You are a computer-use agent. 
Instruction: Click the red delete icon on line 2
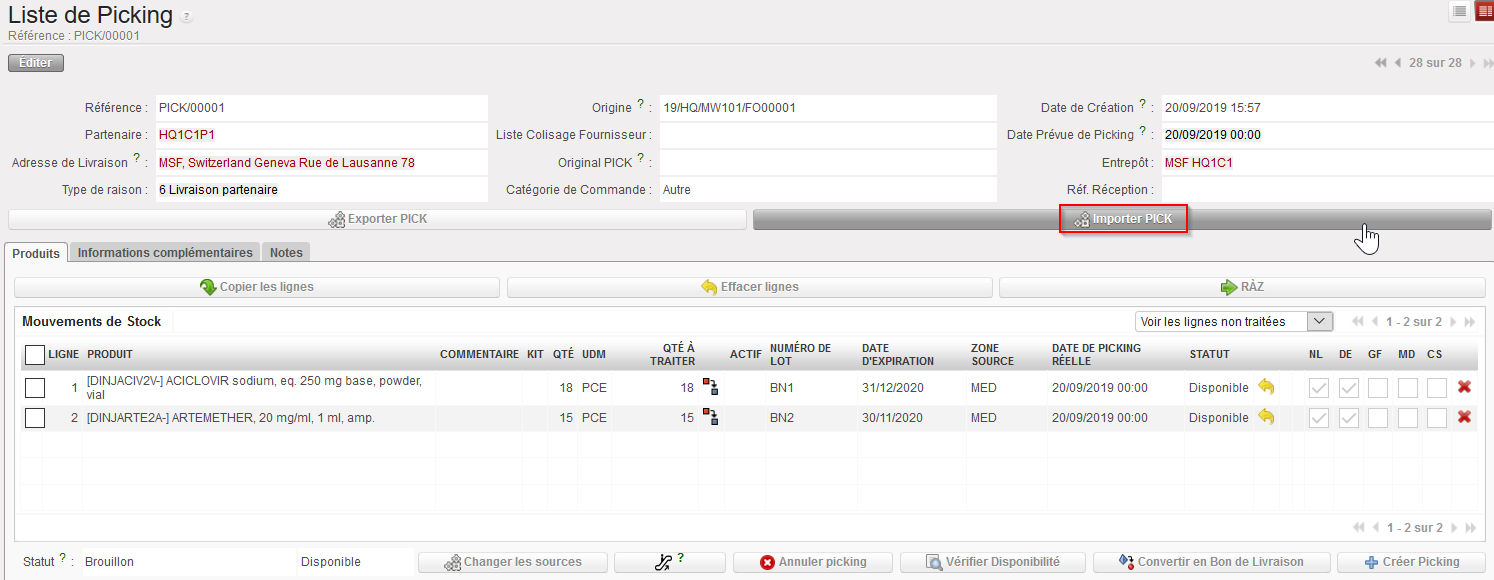(x=1464, y=417)
